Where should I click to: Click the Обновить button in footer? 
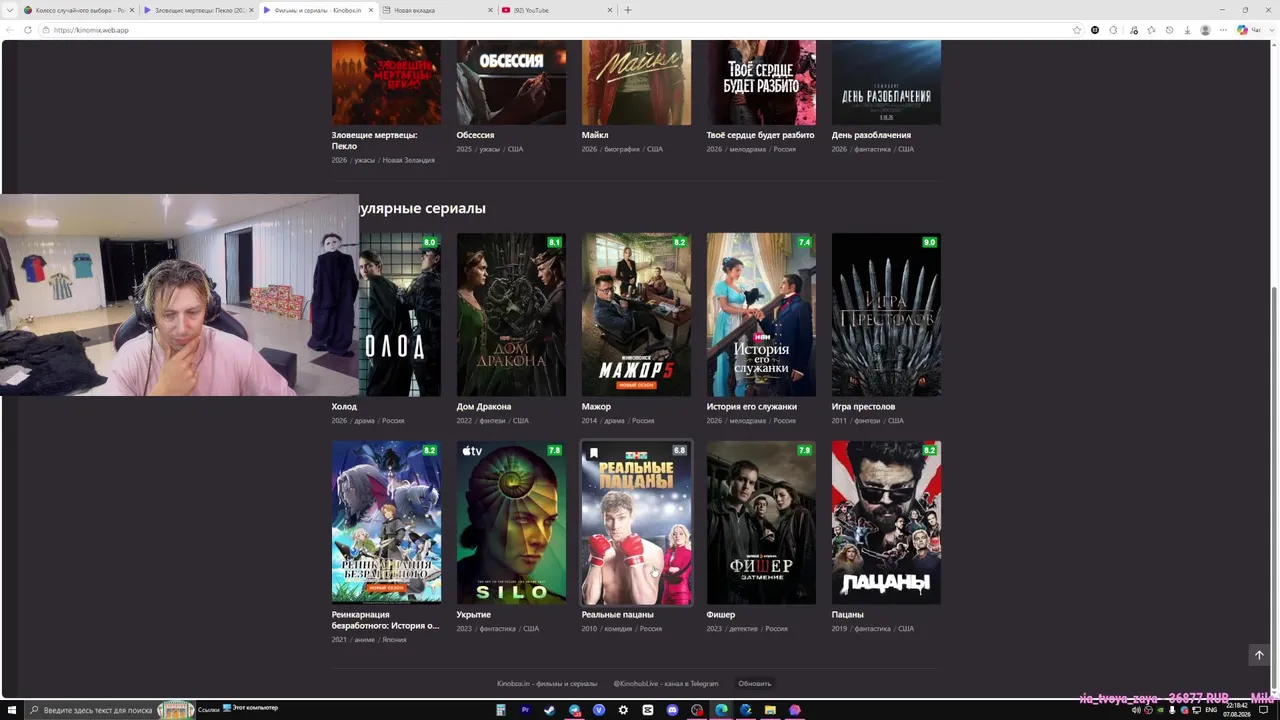coord(755,684)
